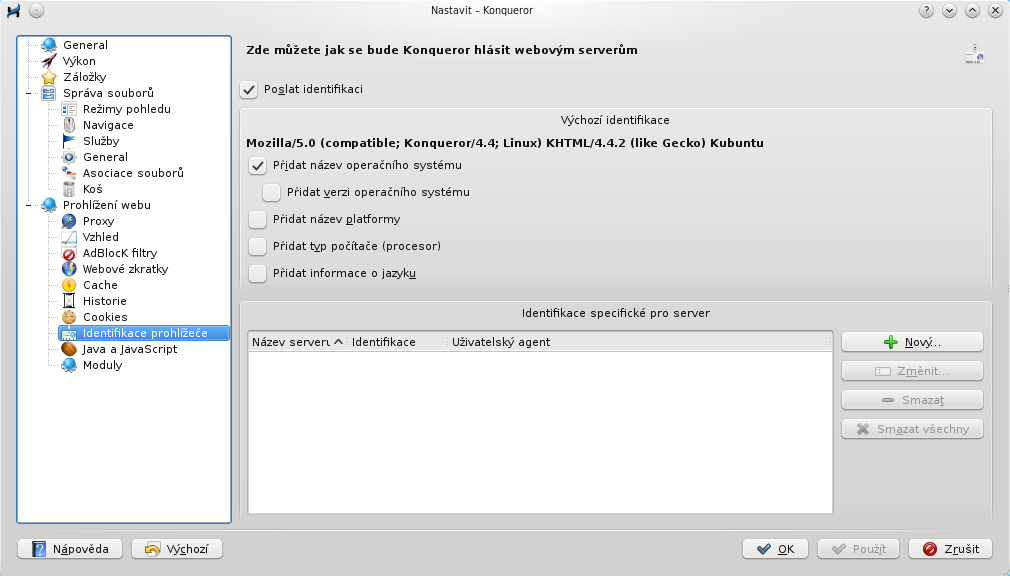The width and height of the screenshot is (1010, 576).
Task: Click the empty server identification list
Action: coord(540,432)
